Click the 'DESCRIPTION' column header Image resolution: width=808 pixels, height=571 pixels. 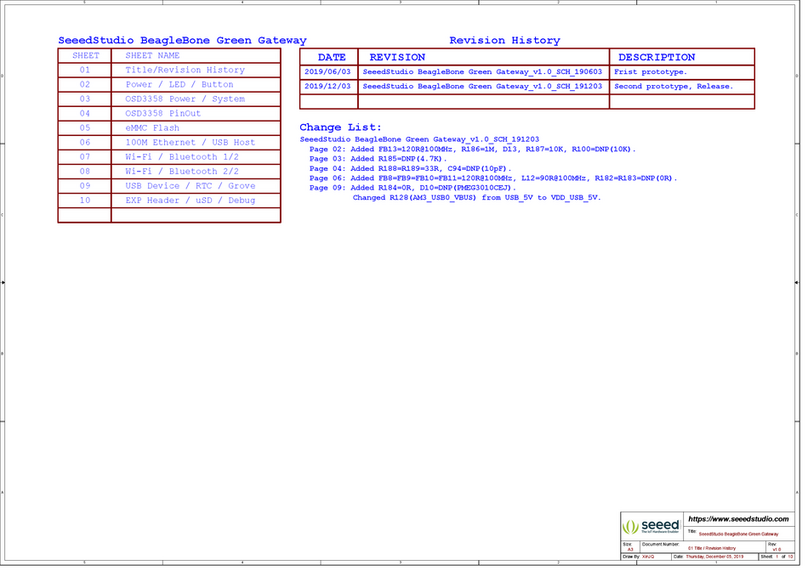coord(656,57)
